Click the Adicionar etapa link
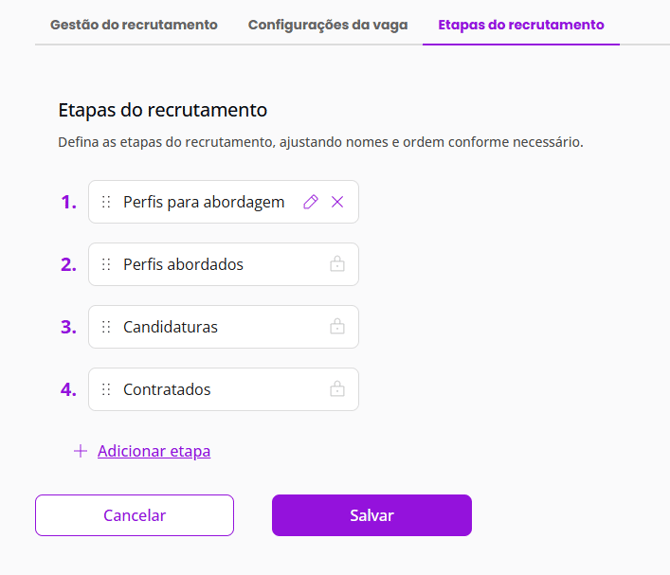 pos(154,451)
